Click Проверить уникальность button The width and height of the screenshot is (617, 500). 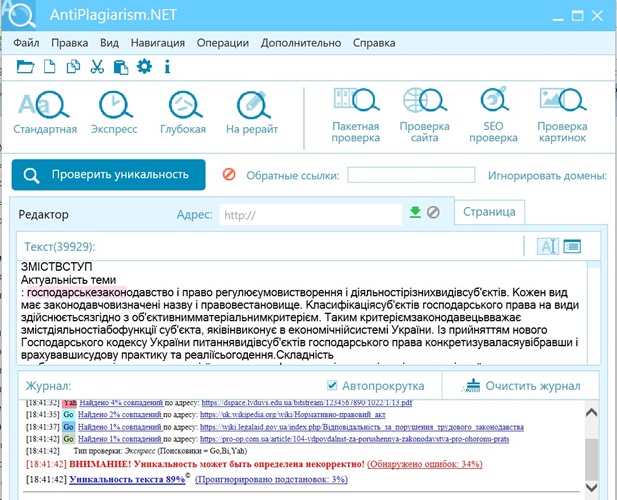click(x=109, y=175)
